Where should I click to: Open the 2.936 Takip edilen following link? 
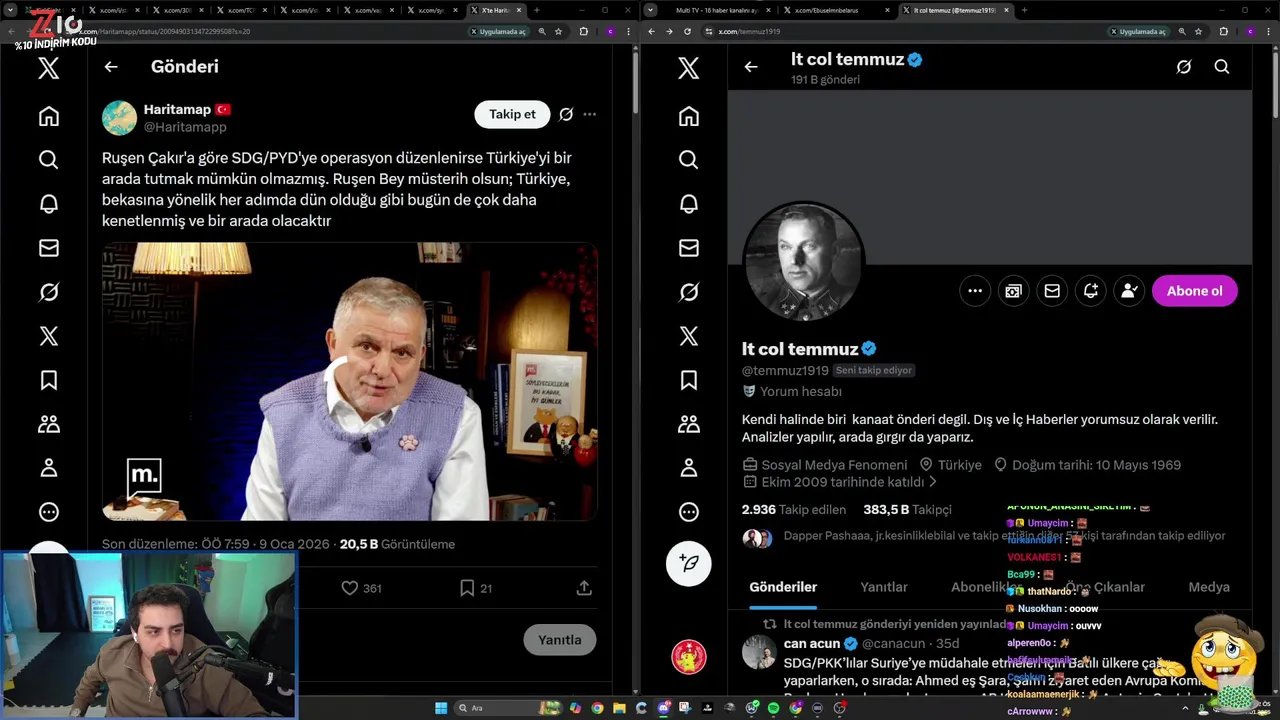[793, 510]
